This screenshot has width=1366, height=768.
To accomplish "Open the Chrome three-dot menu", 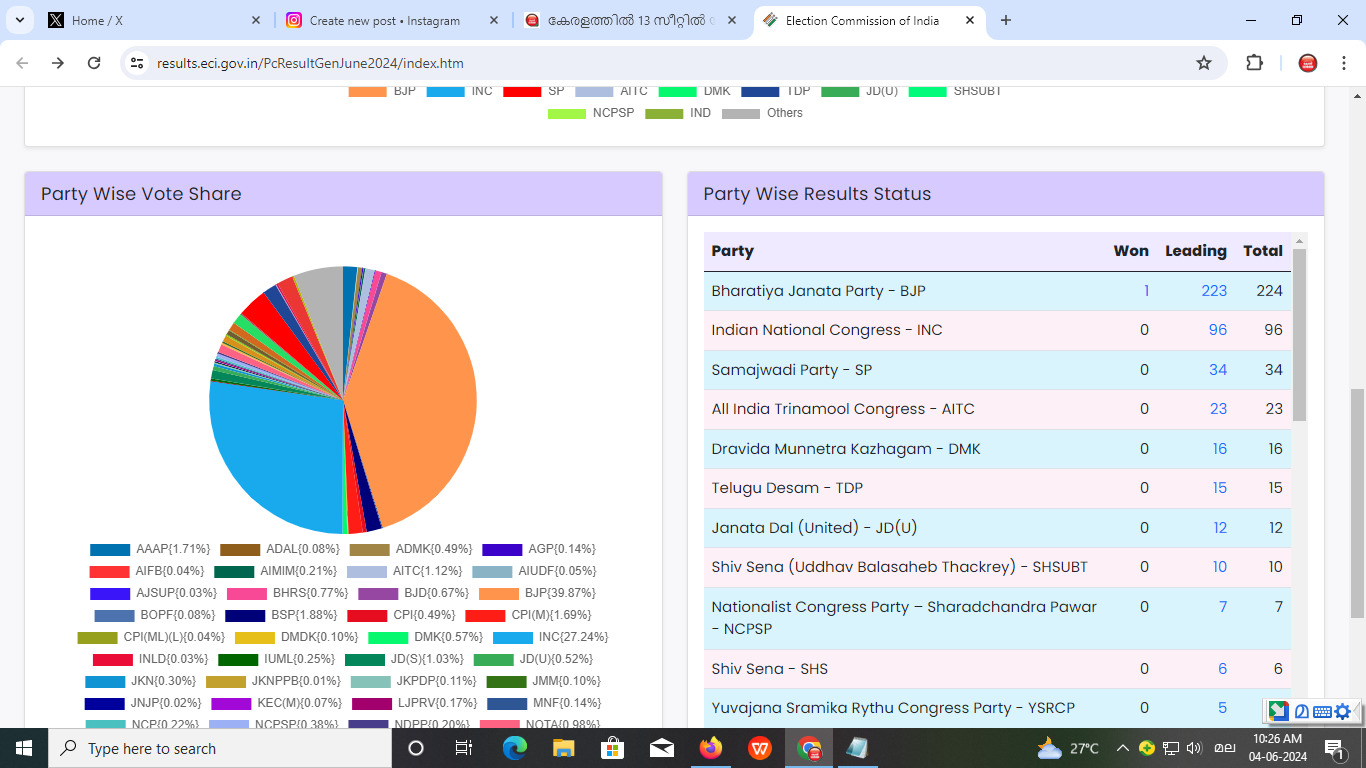I will [x=1341, y=63].
